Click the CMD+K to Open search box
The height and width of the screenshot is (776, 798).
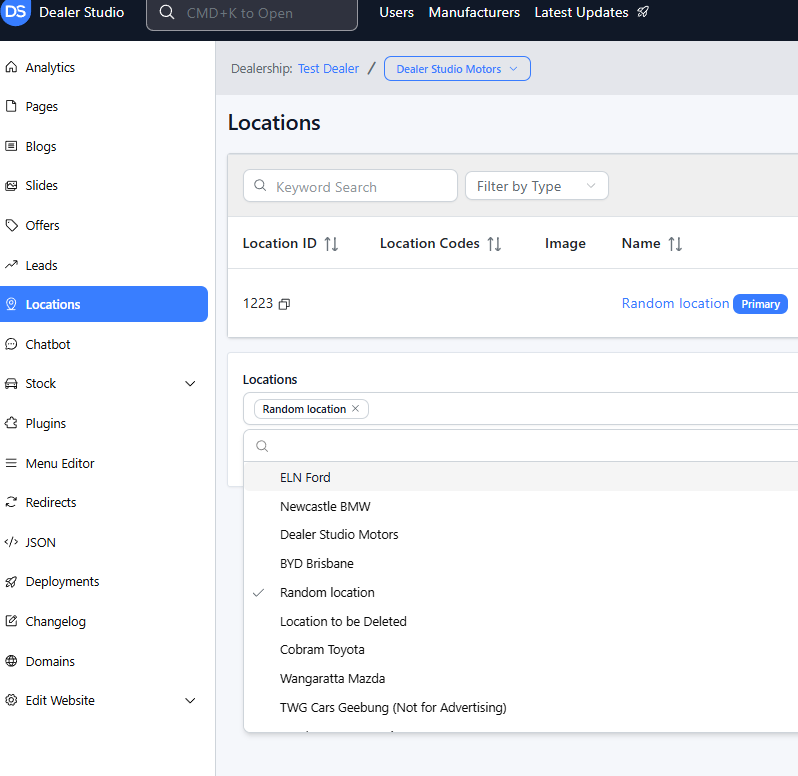point(252,14)
